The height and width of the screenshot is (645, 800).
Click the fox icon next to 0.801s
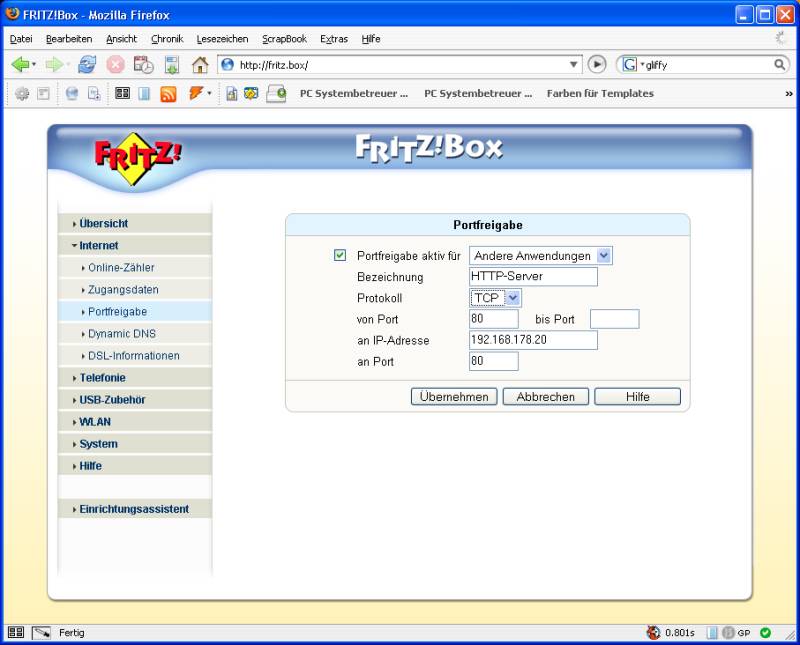pyautogui.click(x=653, y=633)
